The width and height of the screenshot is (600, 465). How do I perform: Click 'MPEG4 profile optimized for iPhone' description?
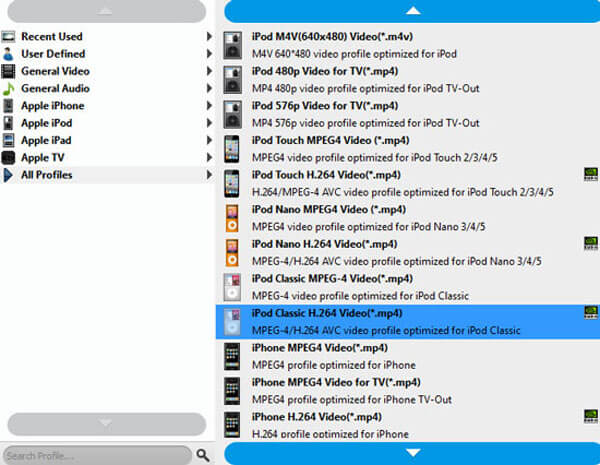coord(334,365)
